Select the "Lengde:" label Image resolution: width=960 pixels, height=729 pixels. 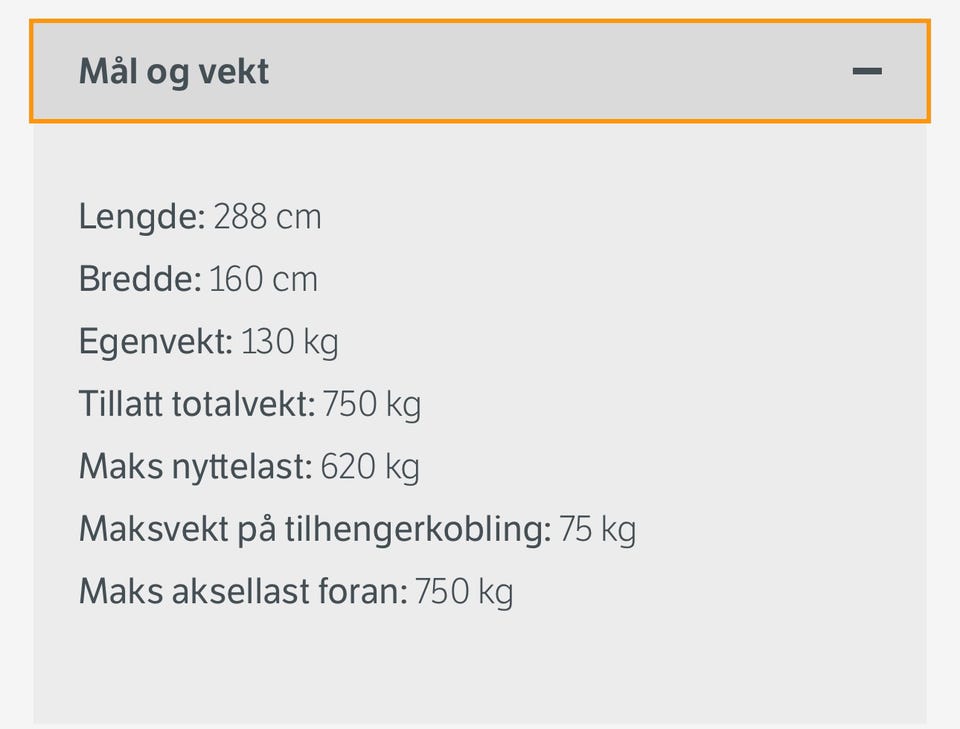142,218
